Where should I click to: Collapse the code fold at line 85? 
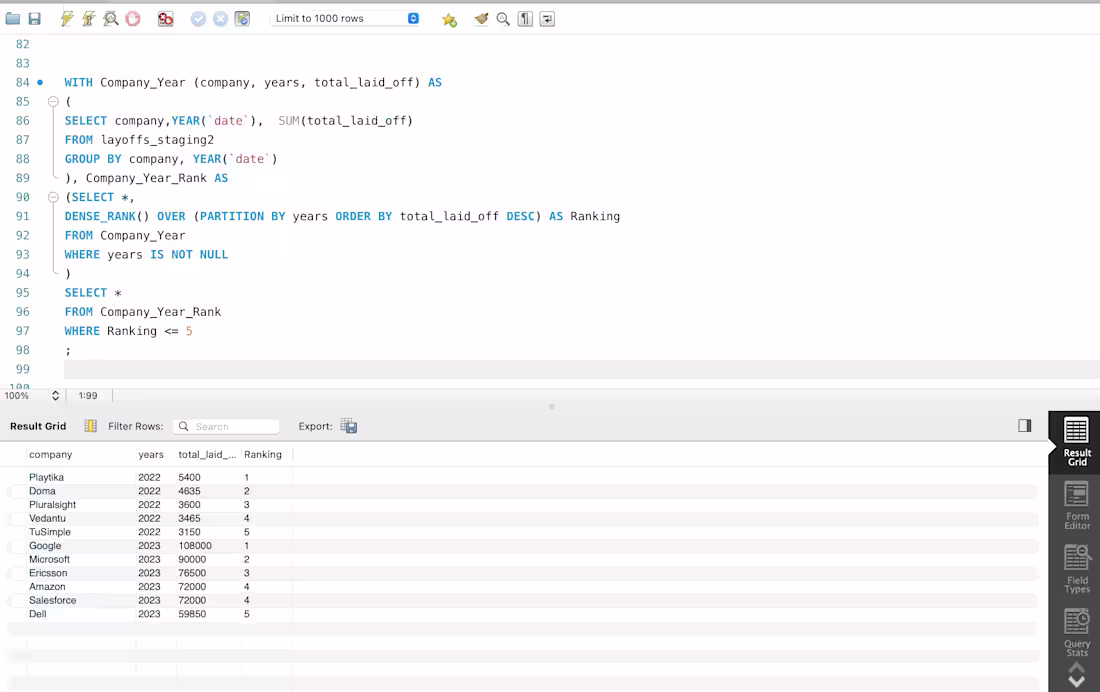click(x=53, y=101)
